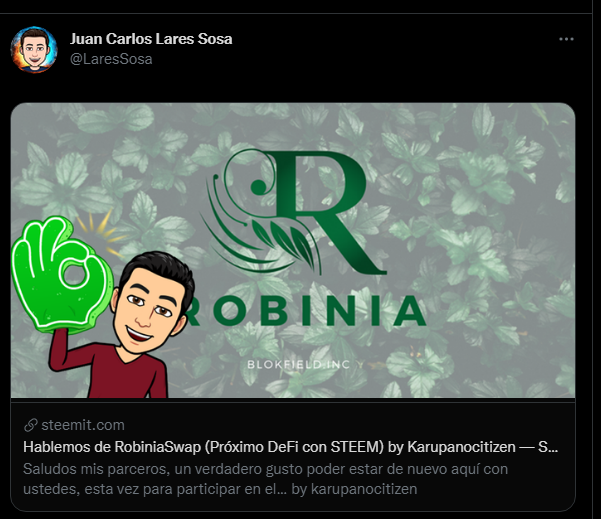This screenshot has width=601, height=519.
Task: Click Juan Carlos Lares Sosa's profile avatar
Action: point(34,50)
